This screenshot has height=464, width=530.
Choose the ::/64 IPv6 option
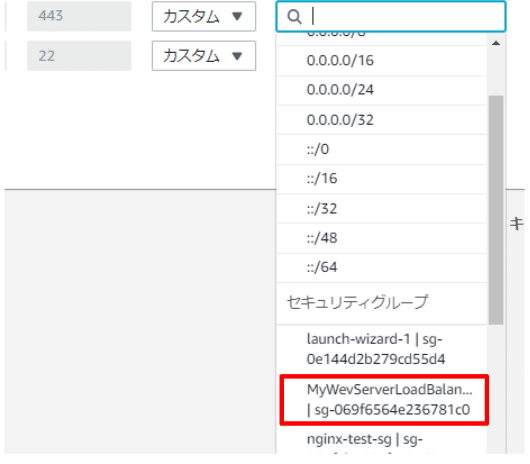(381, 268)
